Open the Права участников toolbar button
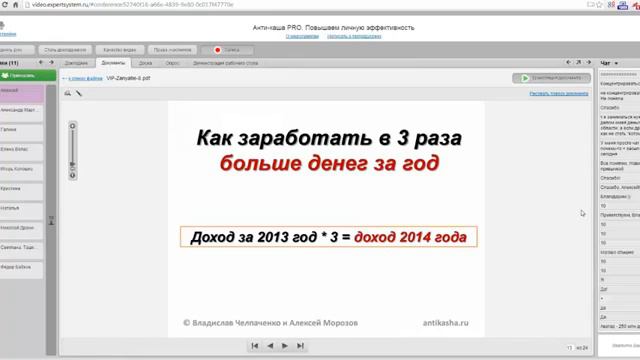This screenshot has width=640, height=360. (172, 50)
